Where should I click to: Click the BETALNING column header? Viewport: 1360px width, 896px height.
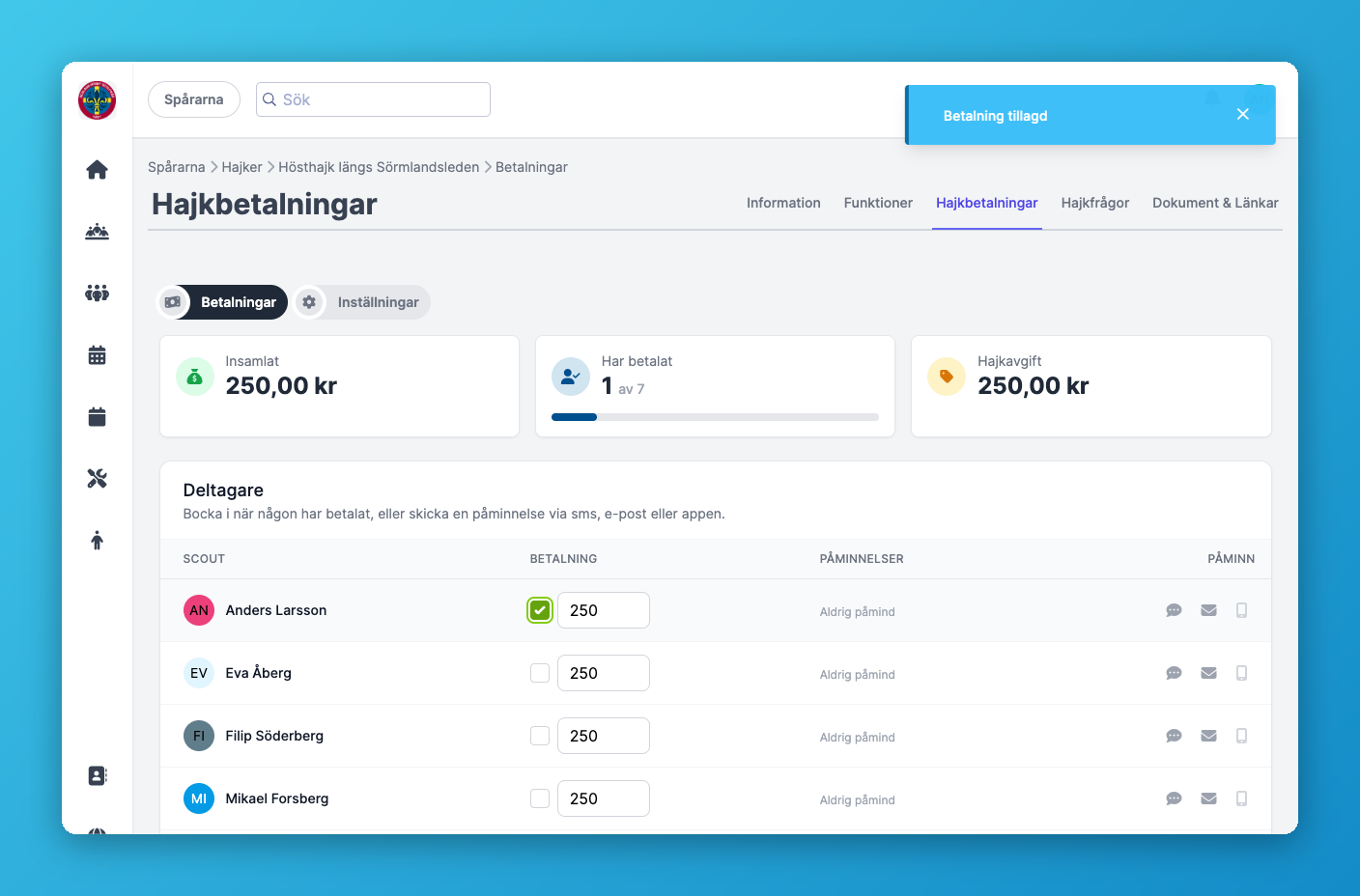click(x=563, y=559)
